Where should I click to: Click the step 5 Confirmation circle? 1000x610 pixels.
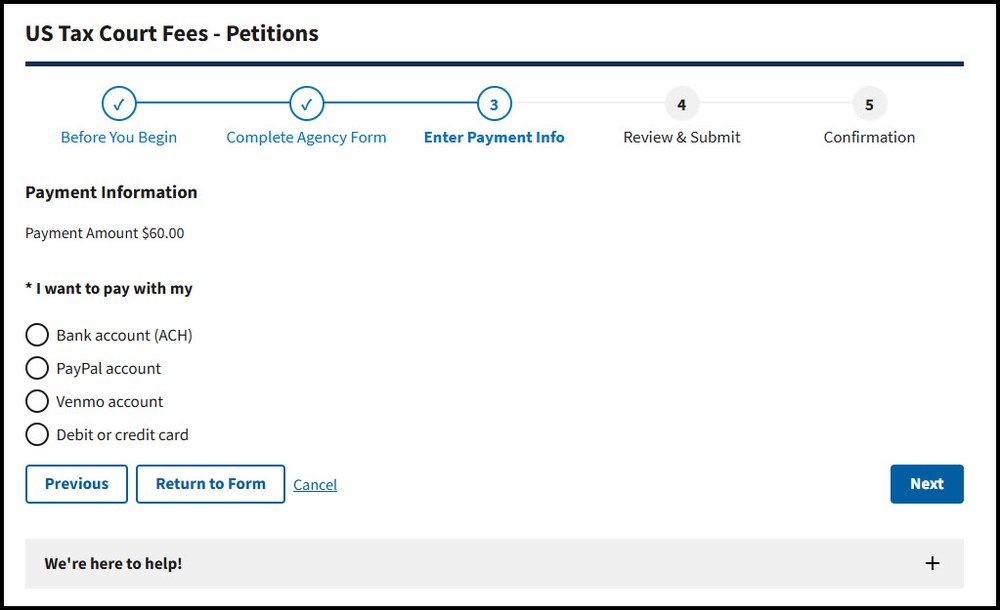coord(869,103)
